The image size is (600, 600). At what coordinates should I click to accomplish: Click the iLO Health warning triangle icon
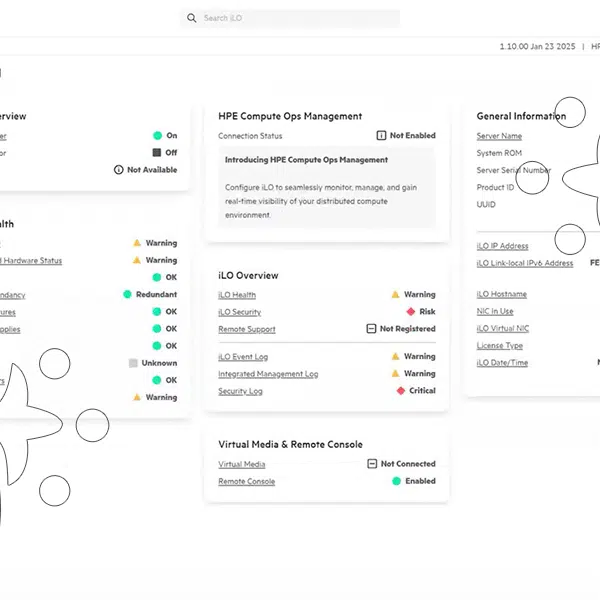tap(396, 295)
